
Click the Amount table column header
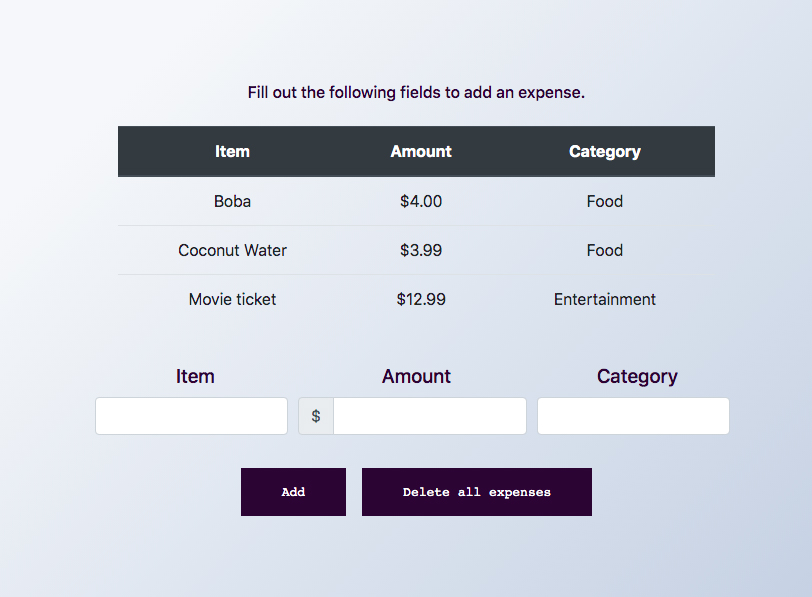point(421,152)
